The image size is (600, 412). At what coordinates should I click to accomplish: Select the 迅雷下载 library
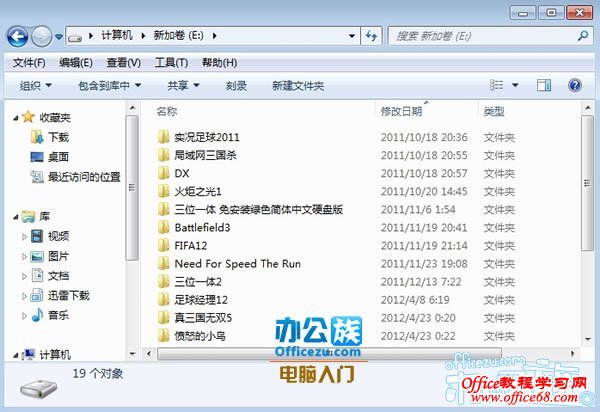pos(60,295)
